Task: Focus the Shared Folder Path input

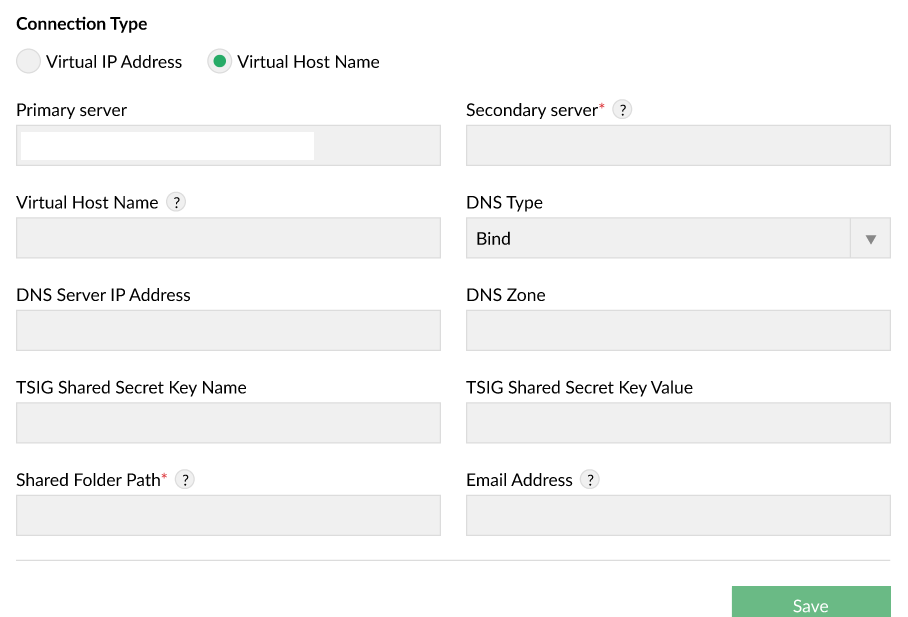Action: (228, 516)
